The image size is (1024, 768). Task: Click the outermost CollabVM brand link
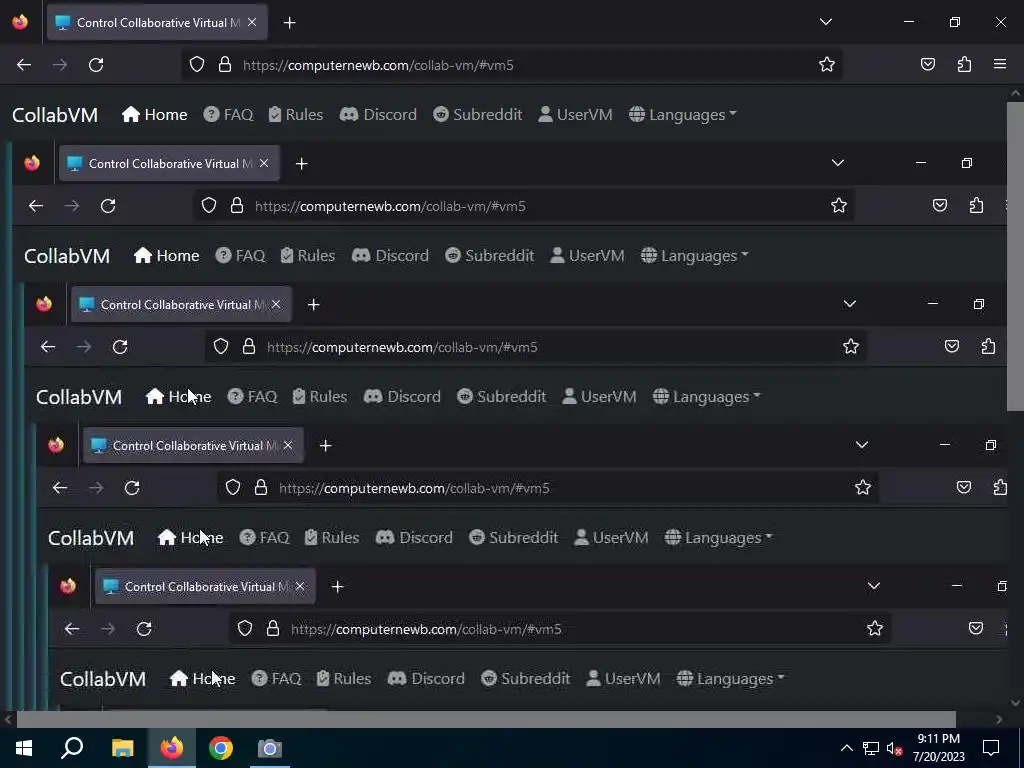tap(55, 115)
